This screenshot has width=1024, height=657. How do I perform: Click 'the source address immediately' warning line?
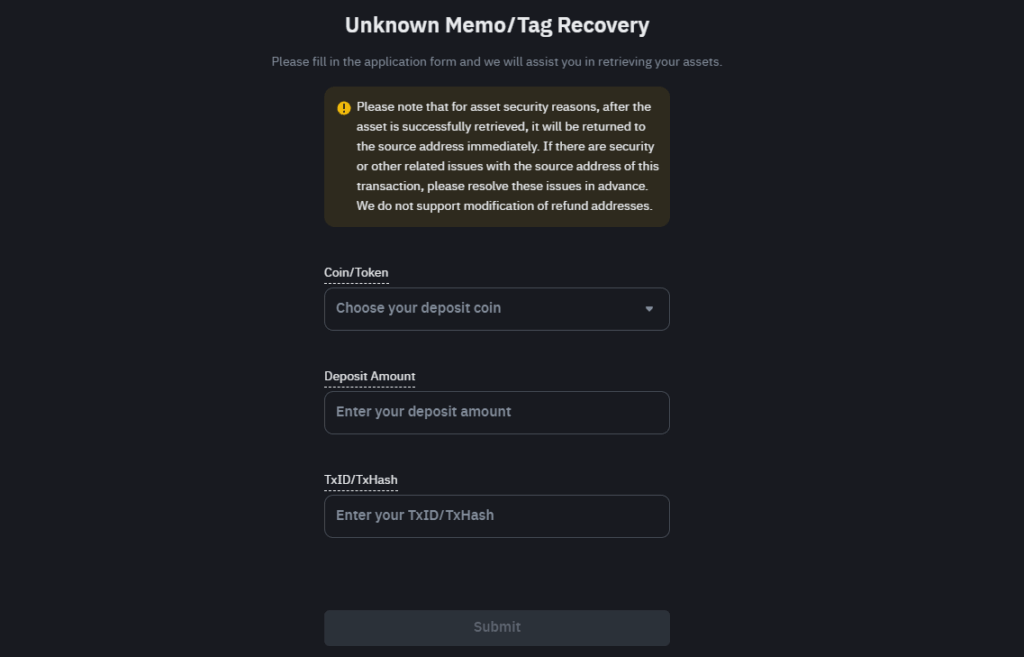[505, 146]
